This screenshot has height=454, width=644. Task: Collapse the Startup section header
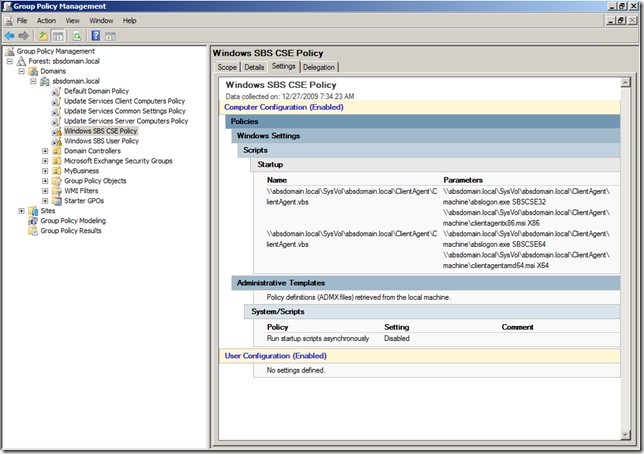[x=435, y=164]
